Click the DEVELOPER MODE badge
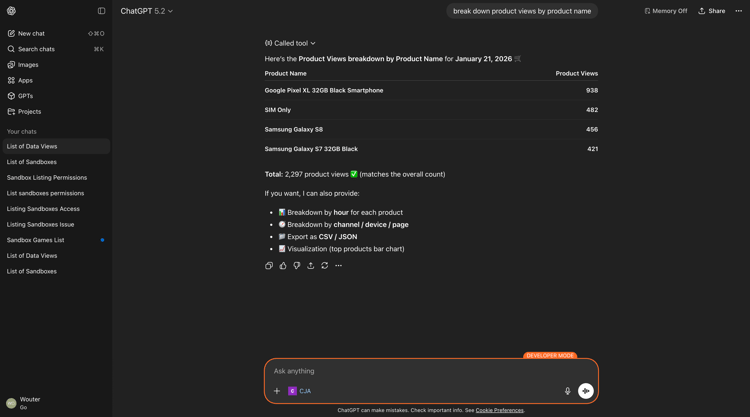 pos(550,356)
